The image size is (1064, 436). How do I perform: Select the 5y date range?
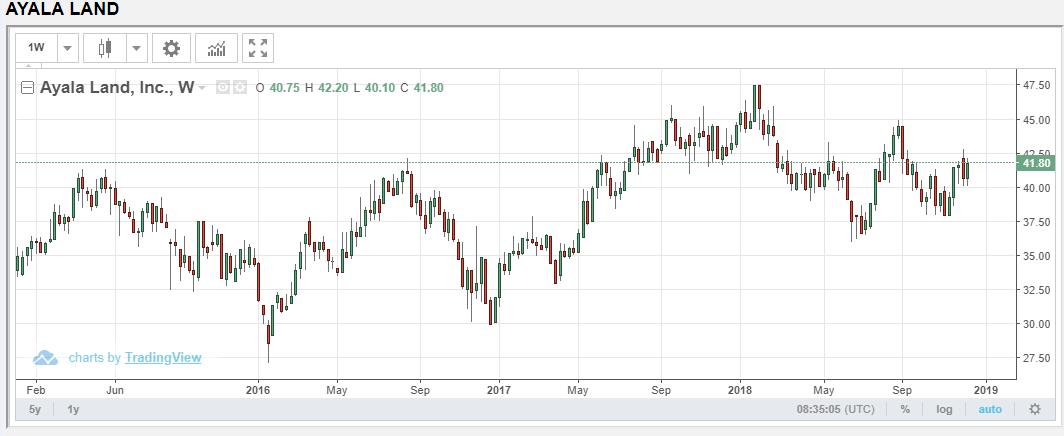[35, 409]
